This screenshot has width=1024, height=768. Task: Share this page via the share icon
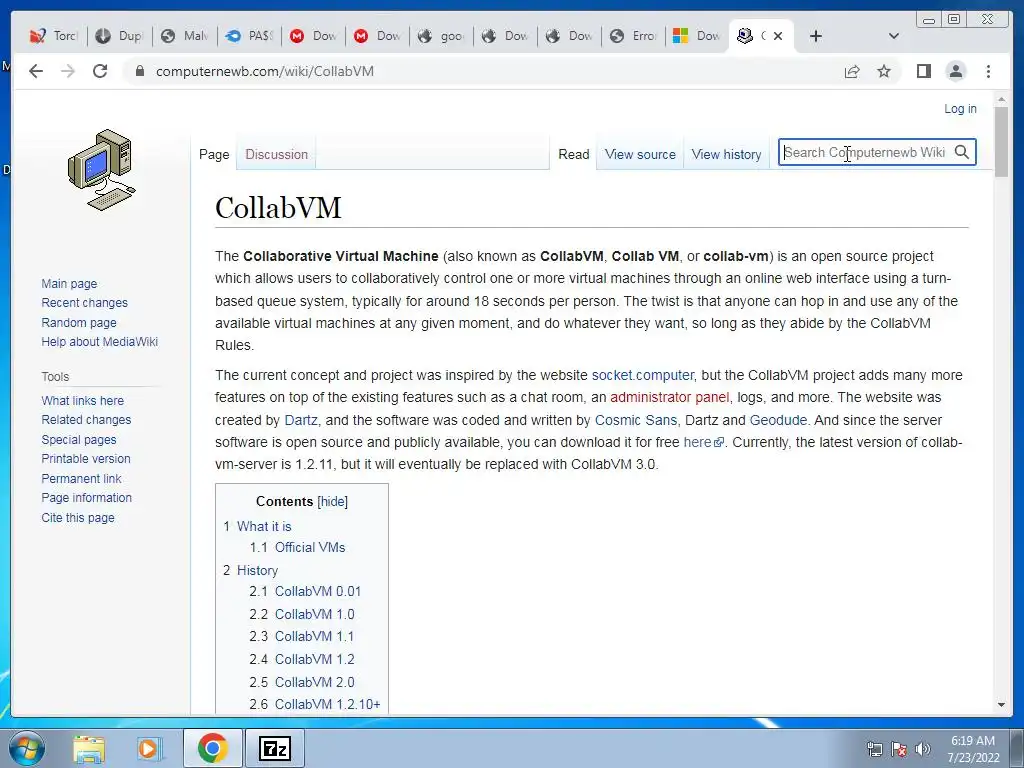[852, 71]
